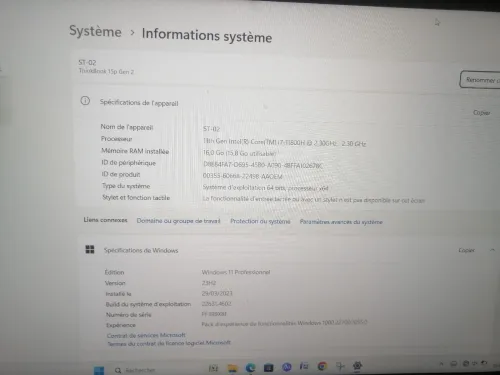Select the Installé le date value
500x375 pixels.
tap(217, 293)
